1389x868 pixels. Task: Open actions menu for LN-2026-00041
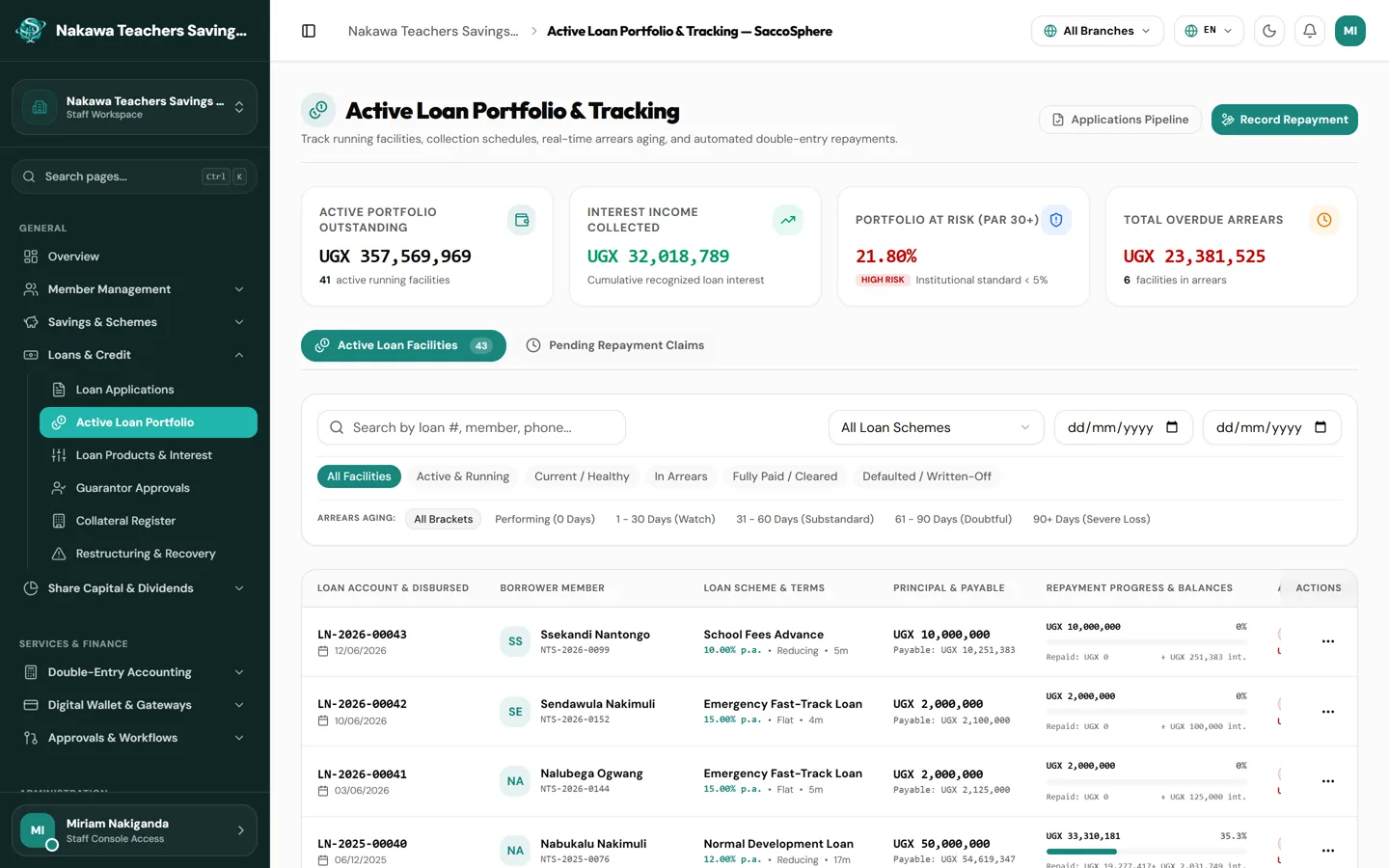tap(1328, 781)
